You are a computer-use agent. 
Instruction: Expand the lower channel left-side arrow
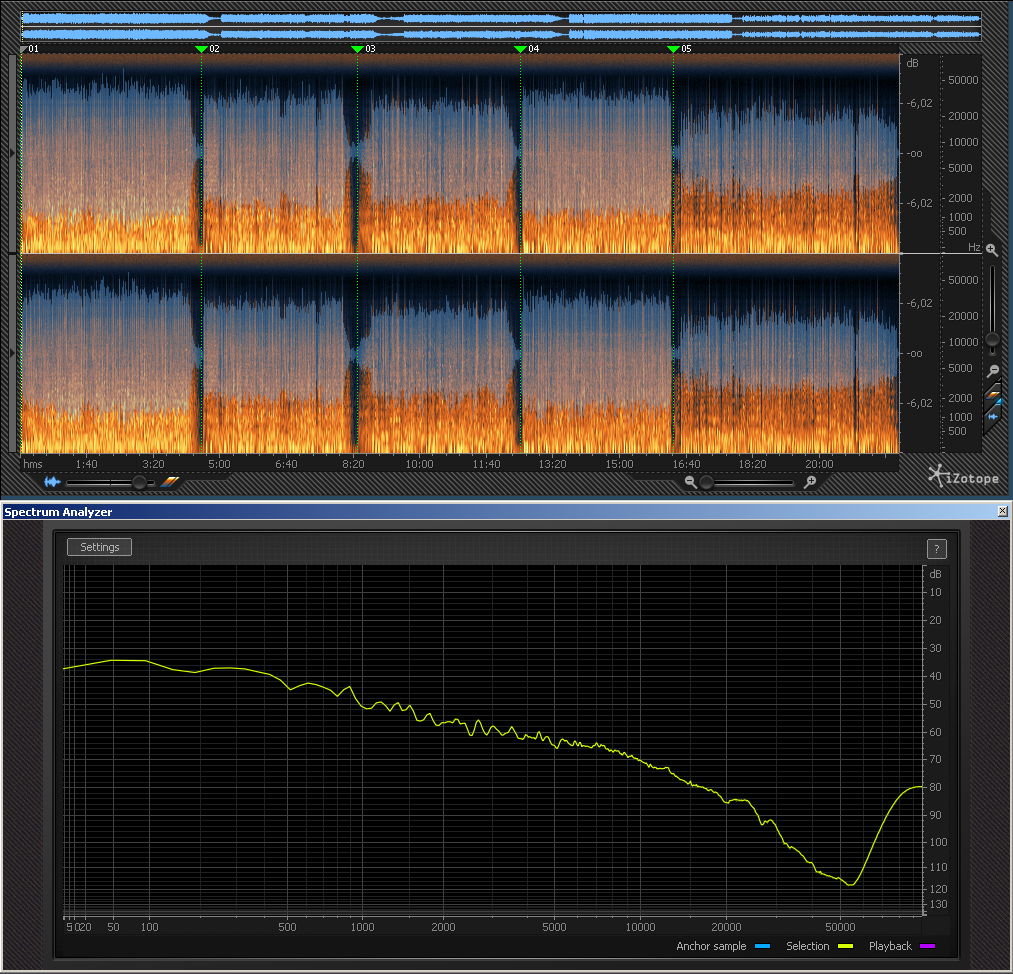point(12,353)
